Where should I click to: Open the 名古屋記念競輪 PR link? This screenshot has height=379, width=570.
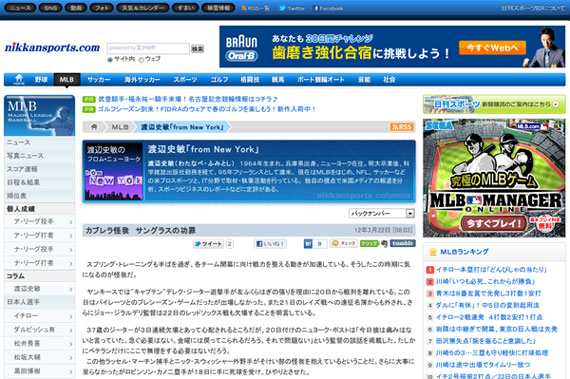[x=188, y=99]
